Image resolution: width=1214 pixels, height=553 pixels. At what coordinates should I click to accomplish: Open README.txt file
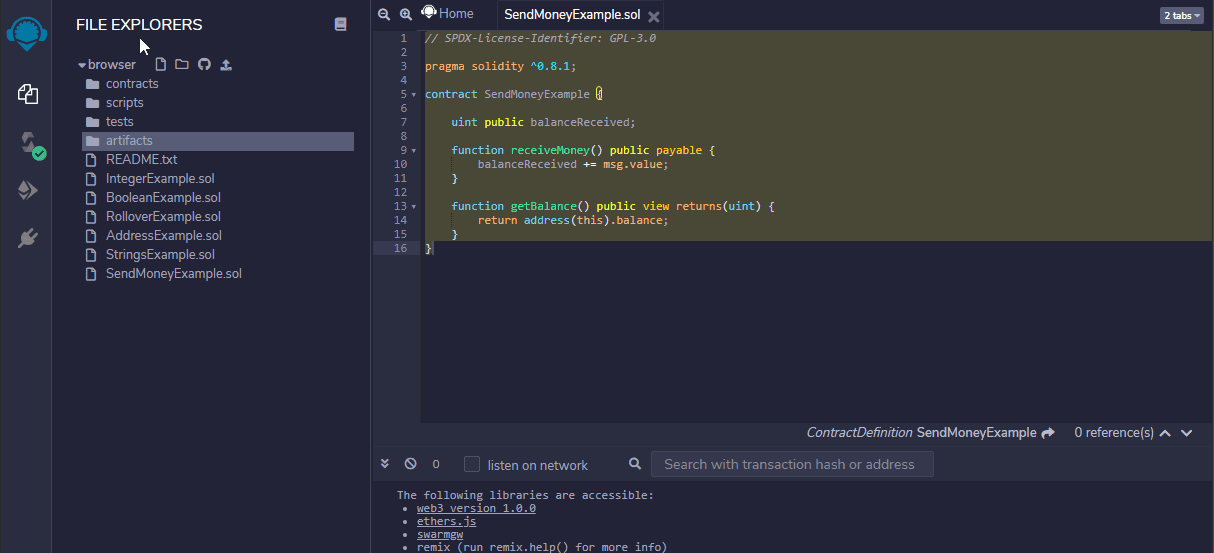tap(141, 160)
